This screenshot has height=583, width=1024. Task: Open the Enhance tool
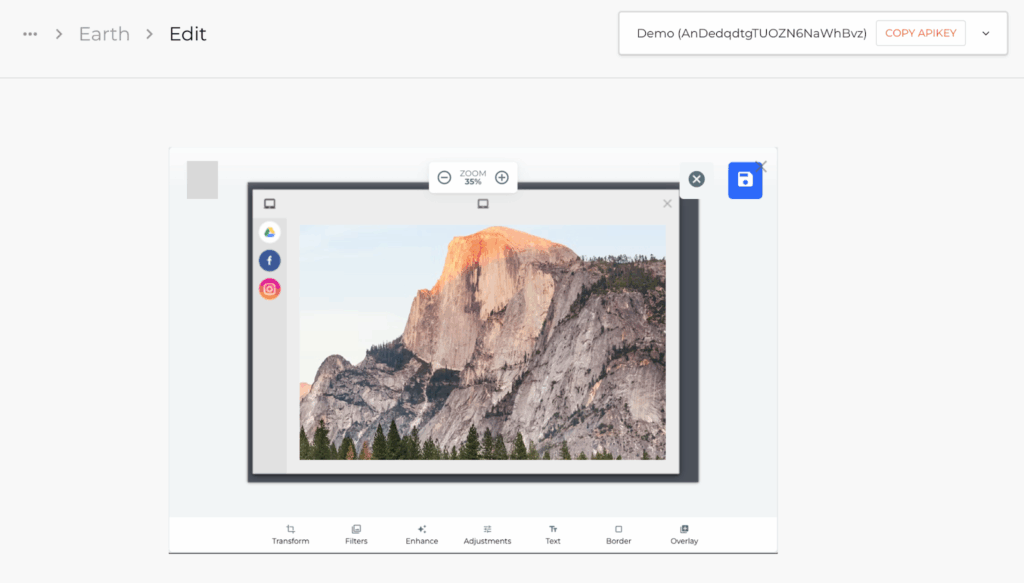click(x=422, y=534)
